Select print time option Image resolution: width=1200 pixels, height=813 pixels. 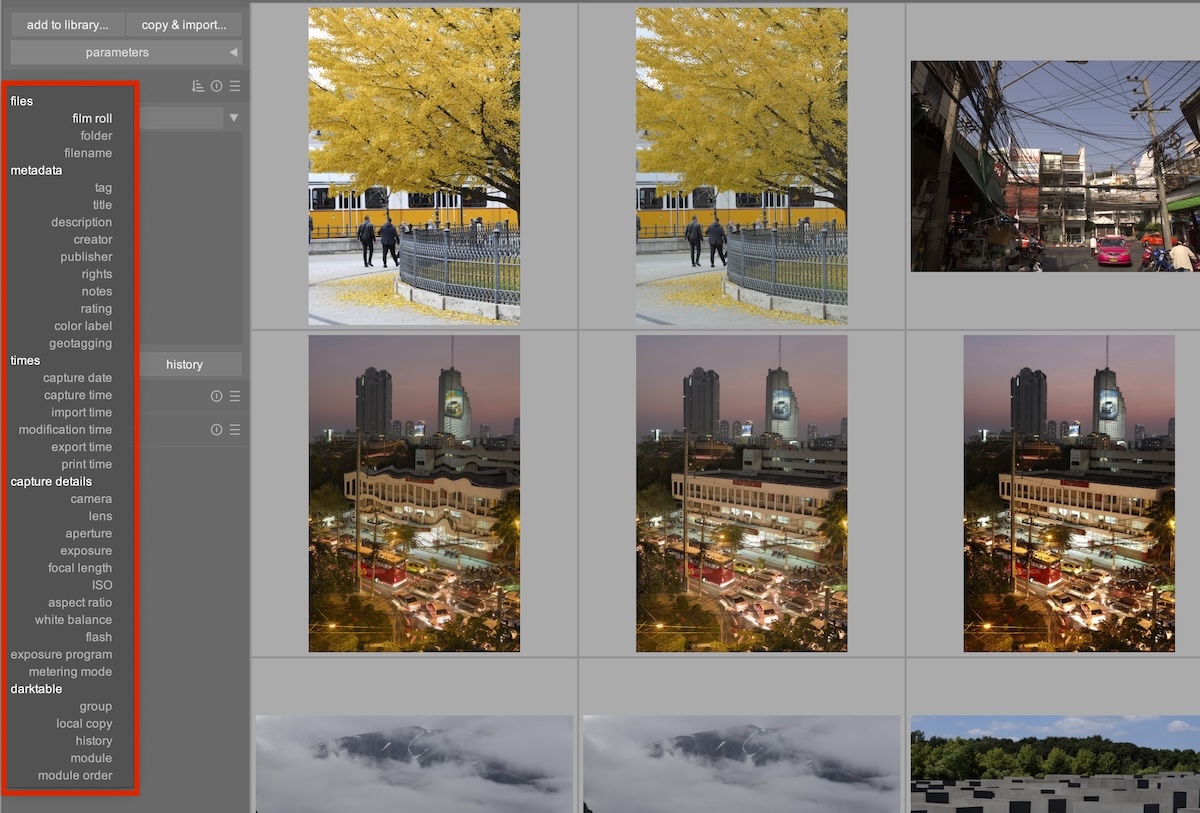click(x=87, y=465)
